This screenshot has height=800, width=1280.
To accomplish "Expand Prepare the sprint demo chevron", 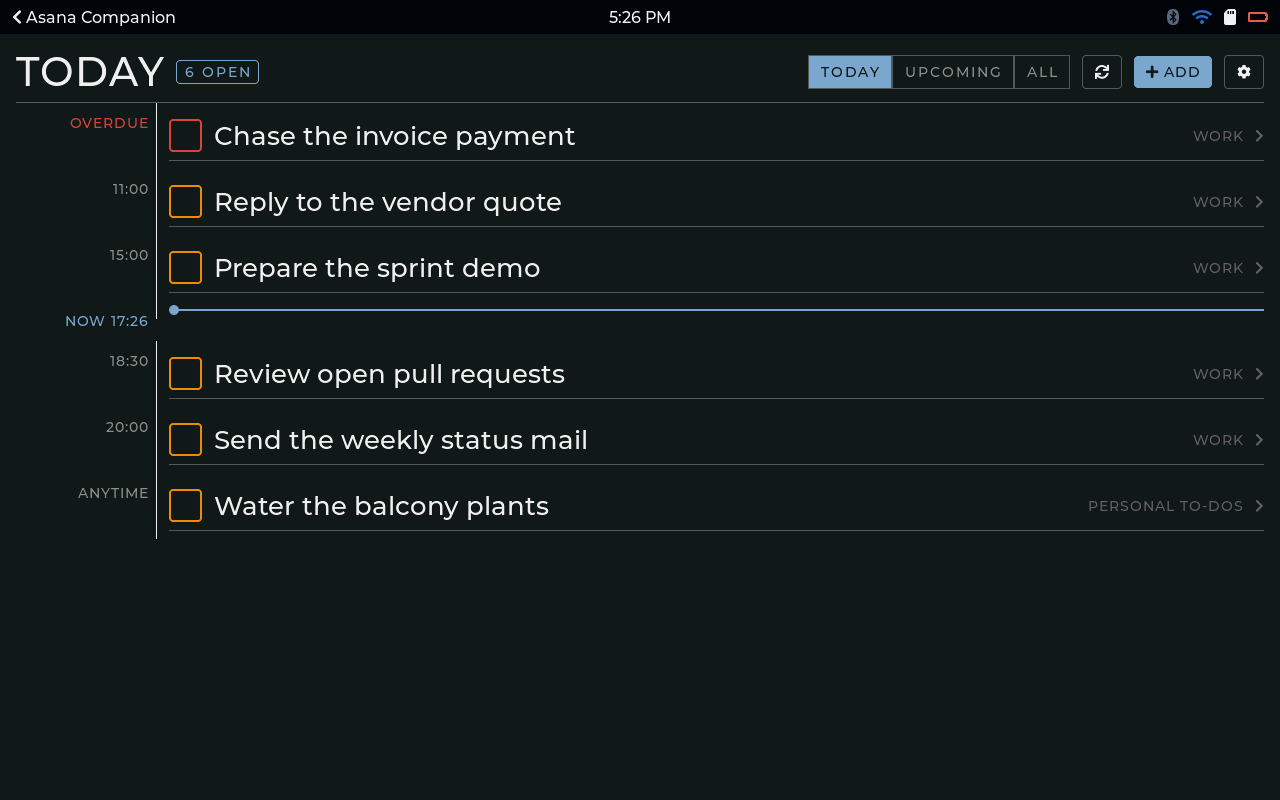I will [x=1259, y=268].
